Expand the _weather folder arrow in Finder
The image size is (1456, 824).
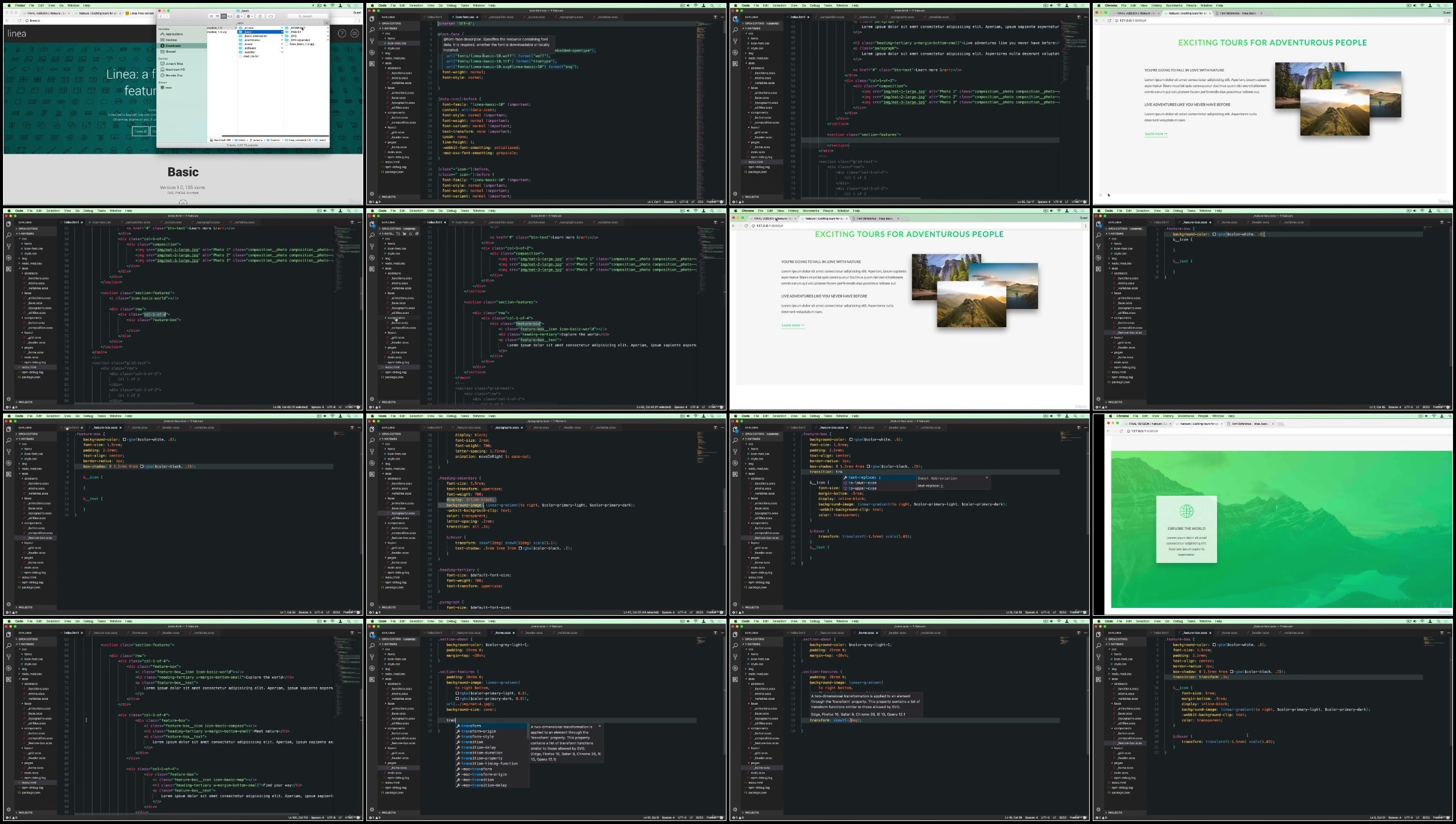pyautogui.click(x=282, y=52)
